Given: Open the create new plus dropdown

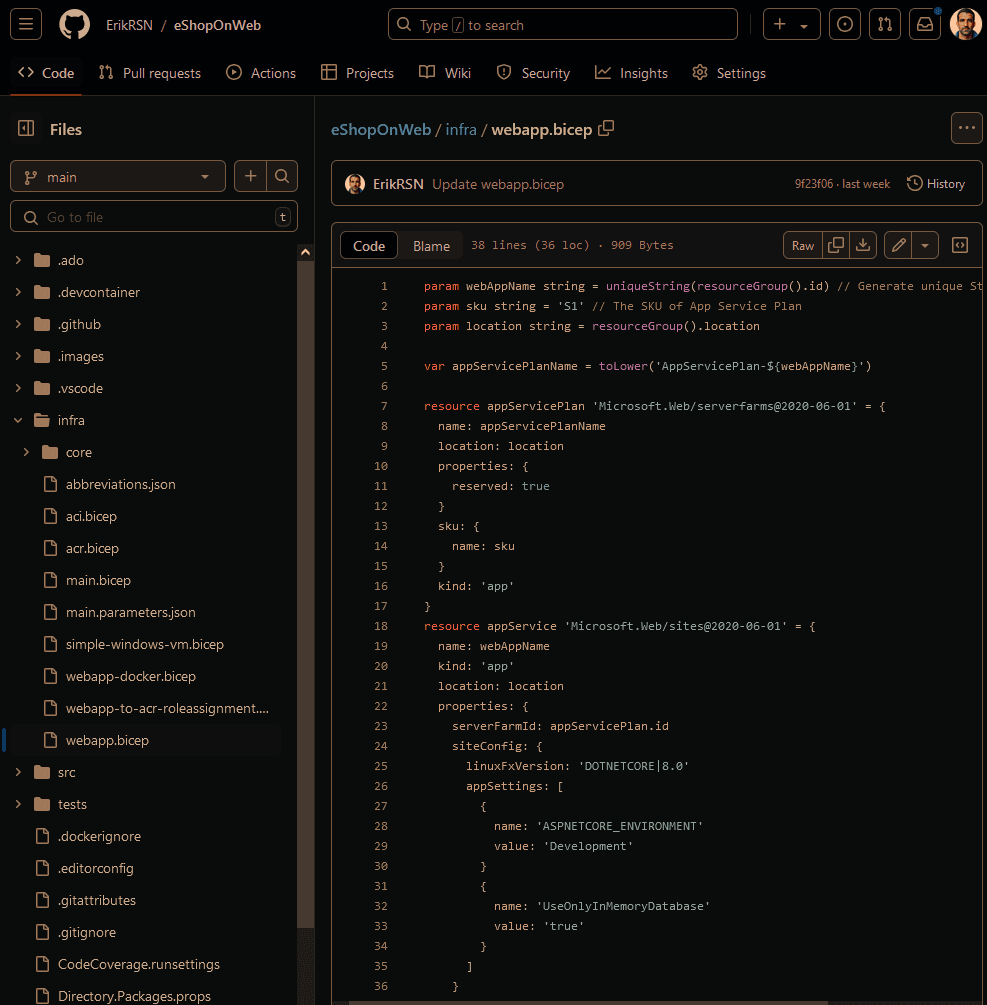Looking at the screenshot, I should tap(791, 24).
